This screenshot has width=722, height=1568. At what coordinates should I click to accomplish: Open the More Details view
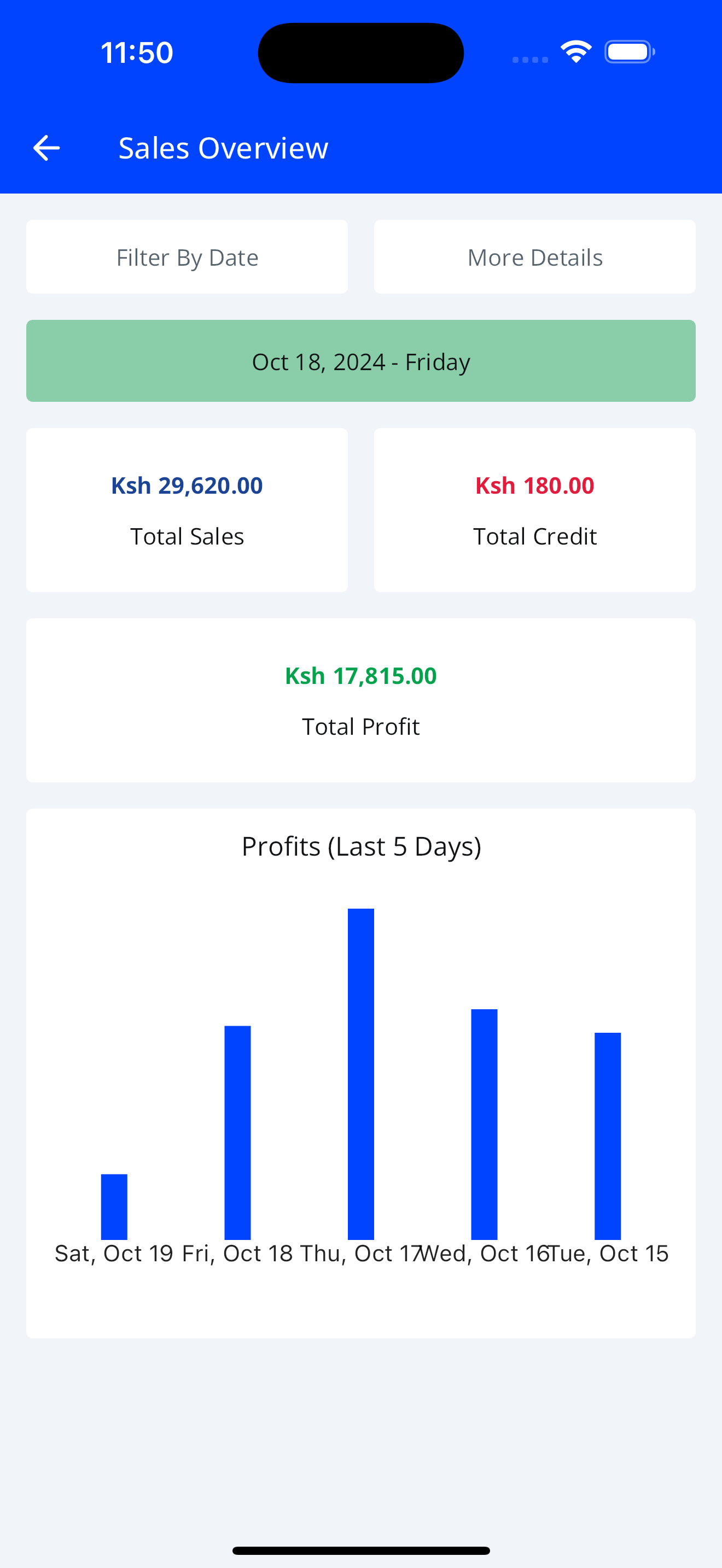[534, 257]
